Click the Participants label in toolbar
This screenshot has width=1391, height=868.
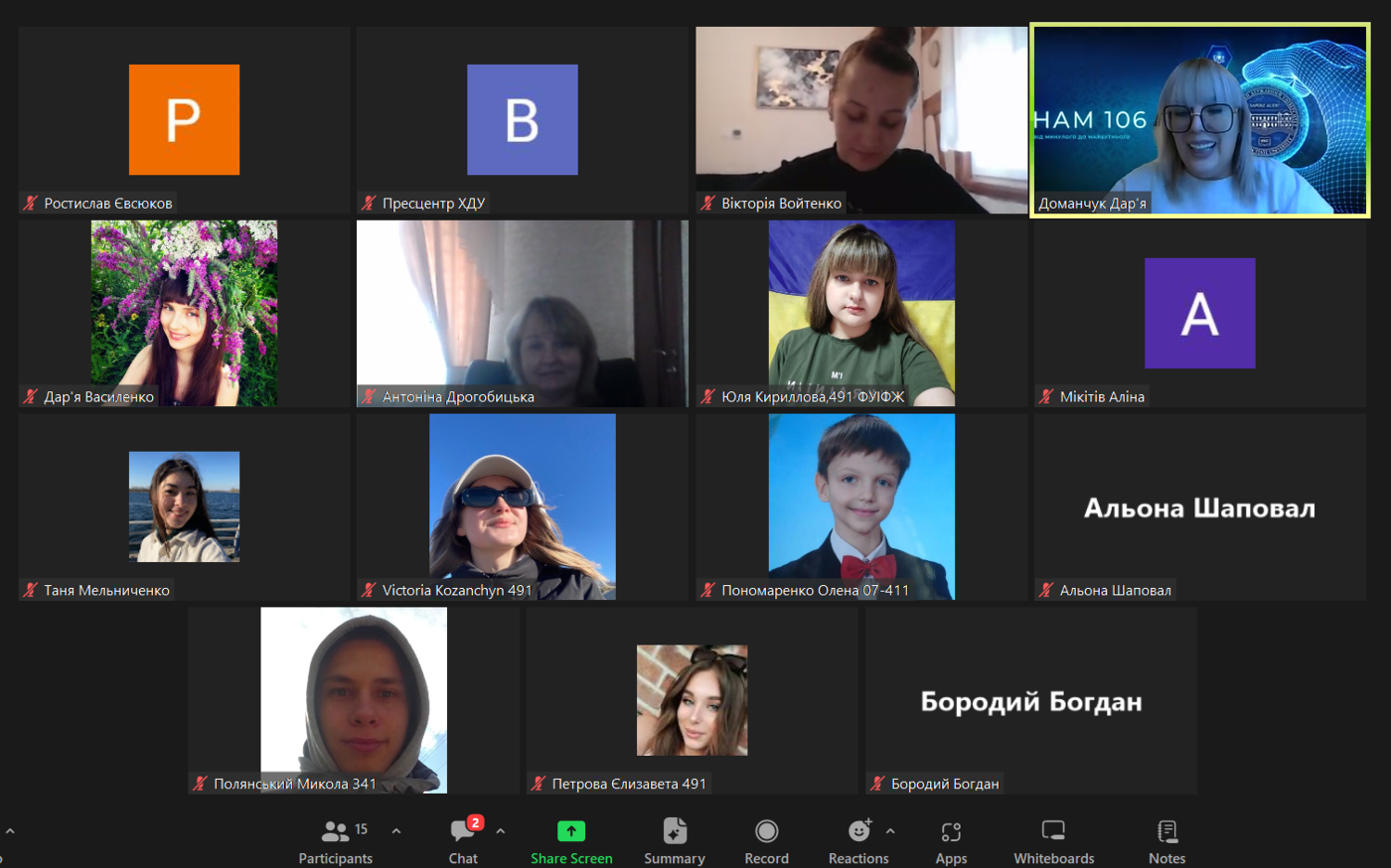point(336,858)
